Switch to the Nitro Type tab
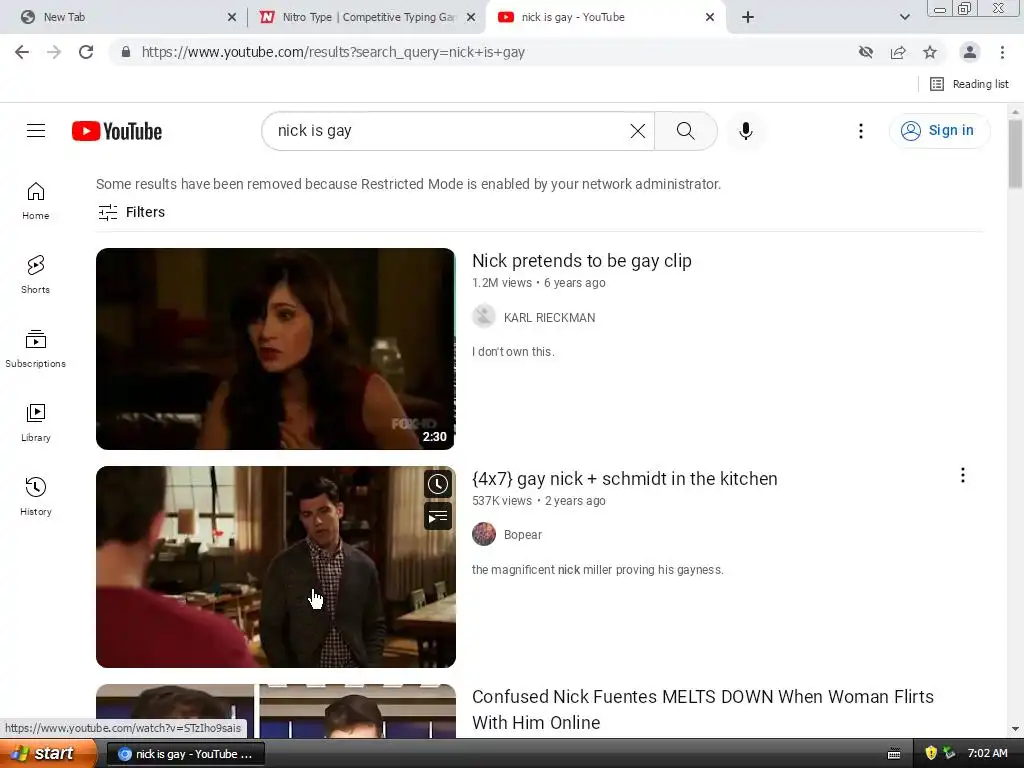 (366, 17)
